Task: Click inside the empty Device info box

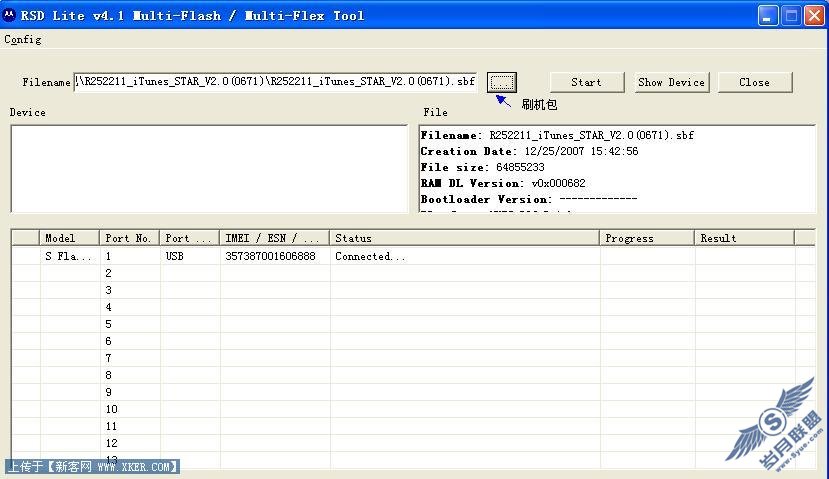Action: point(209,169)
